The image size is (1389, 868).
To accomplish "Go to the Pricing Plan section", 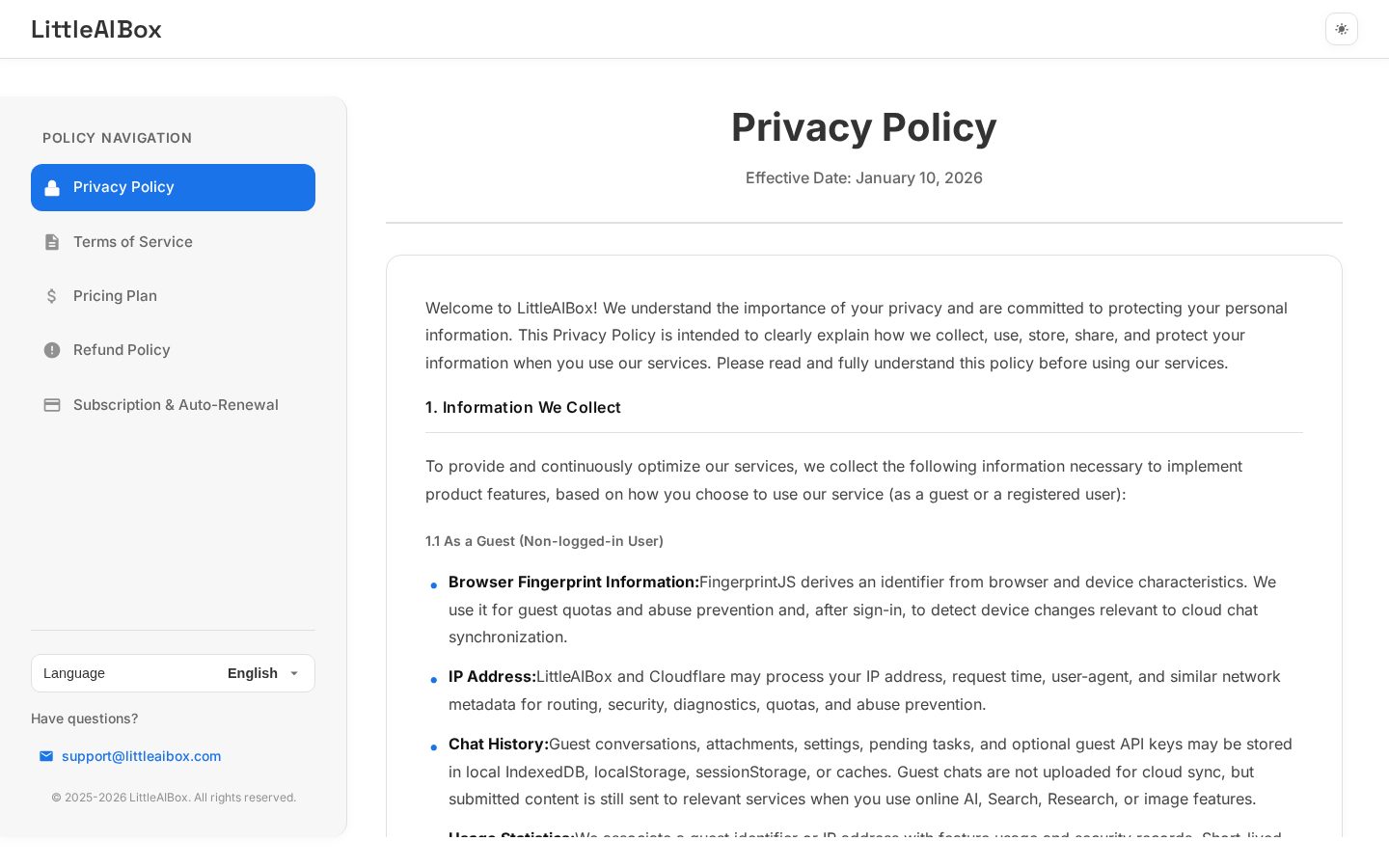I will pos(173,296).
